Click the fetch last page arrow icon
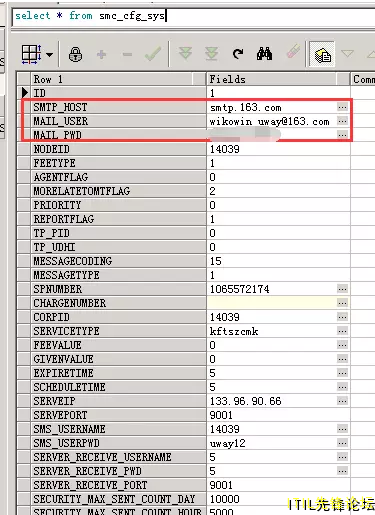 click(211, 54)
